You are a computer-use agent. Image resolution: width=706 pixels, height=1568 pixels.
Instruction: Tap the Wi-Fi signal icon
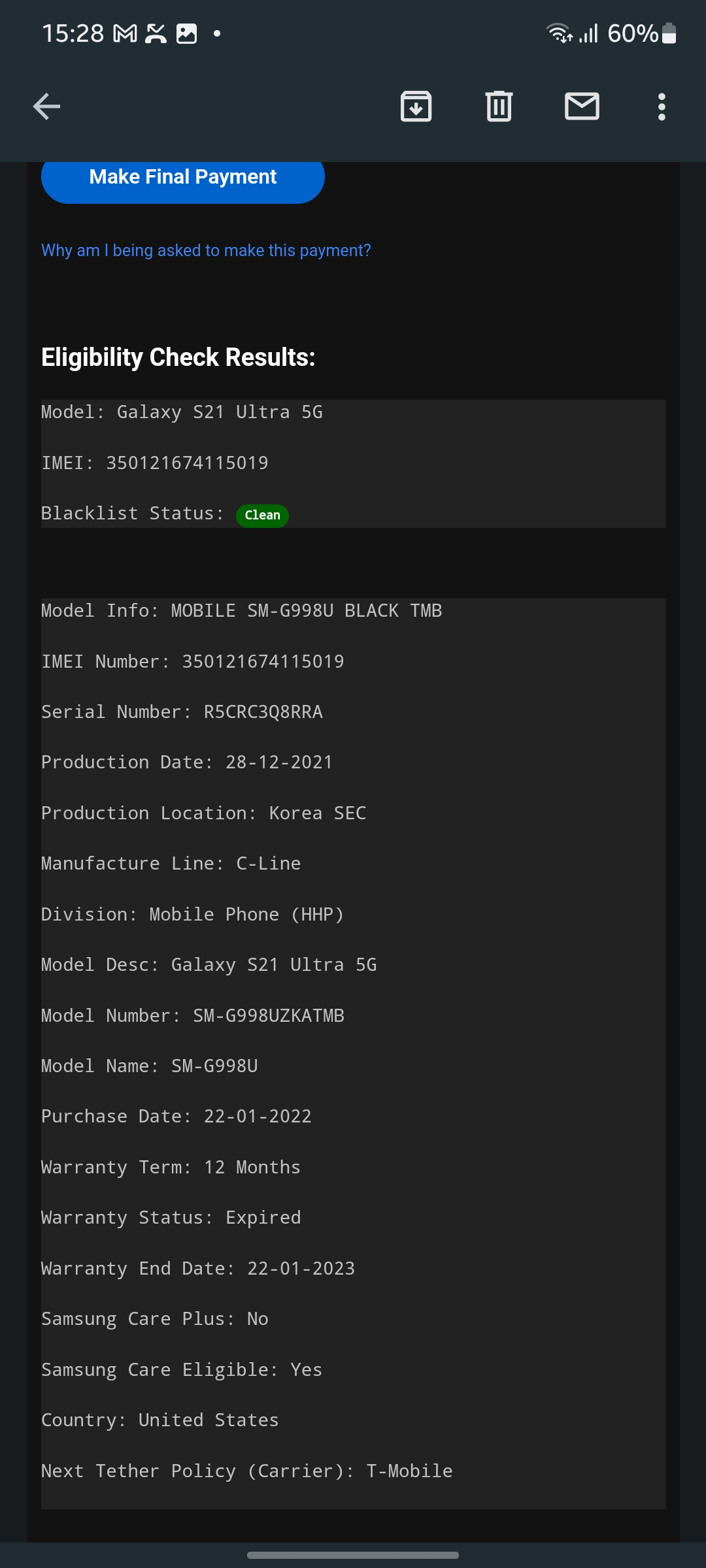(559, 33)
